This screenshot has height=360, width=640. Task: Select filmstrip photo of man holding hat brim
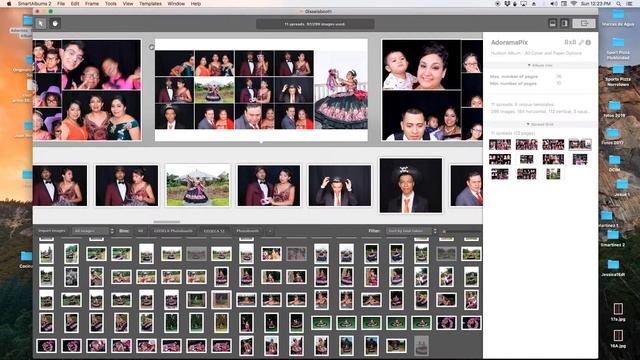click(x=340, y=185)
